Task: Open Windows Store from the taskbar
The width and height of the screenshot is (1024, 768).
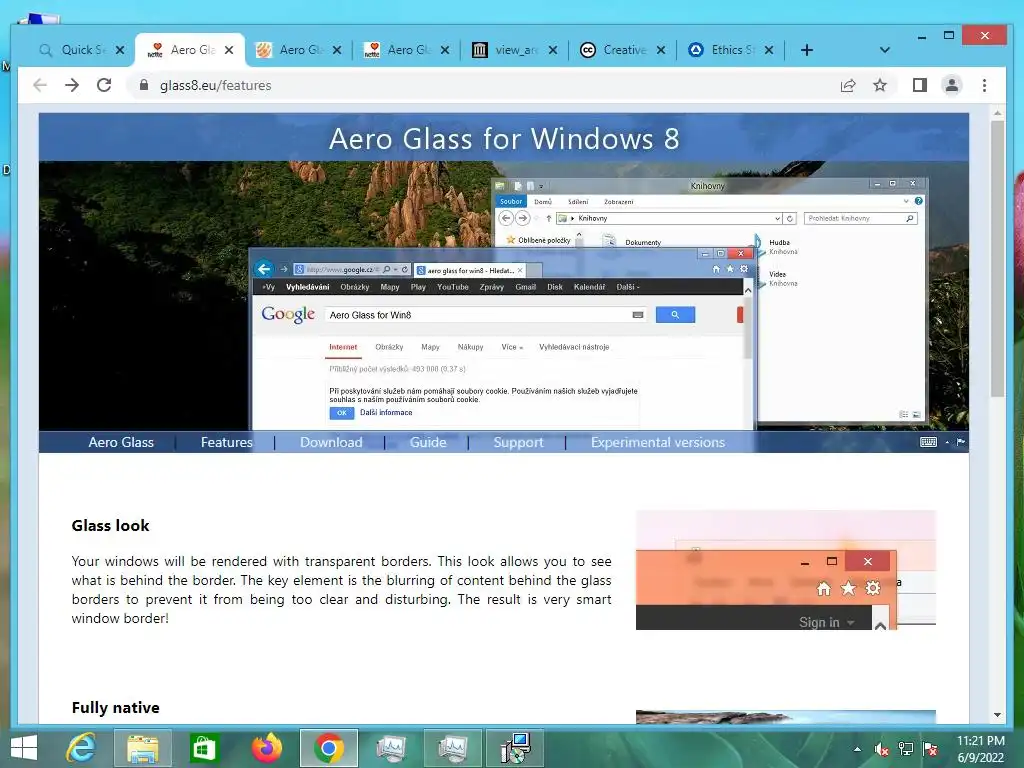Action: tap(204, 748)
